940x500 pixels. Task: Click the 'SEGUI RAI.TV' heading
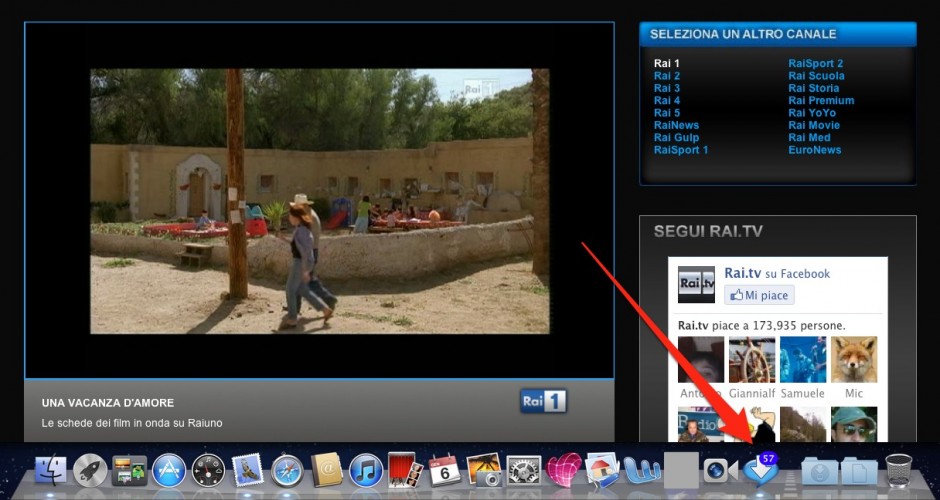pos(708,231)
